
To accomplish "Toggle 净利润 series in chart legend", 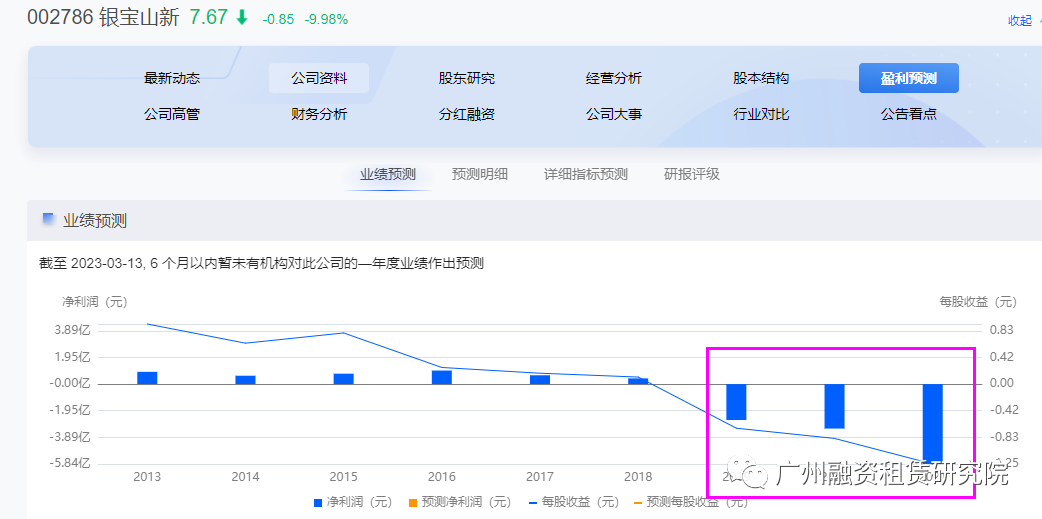I will 352,502.
